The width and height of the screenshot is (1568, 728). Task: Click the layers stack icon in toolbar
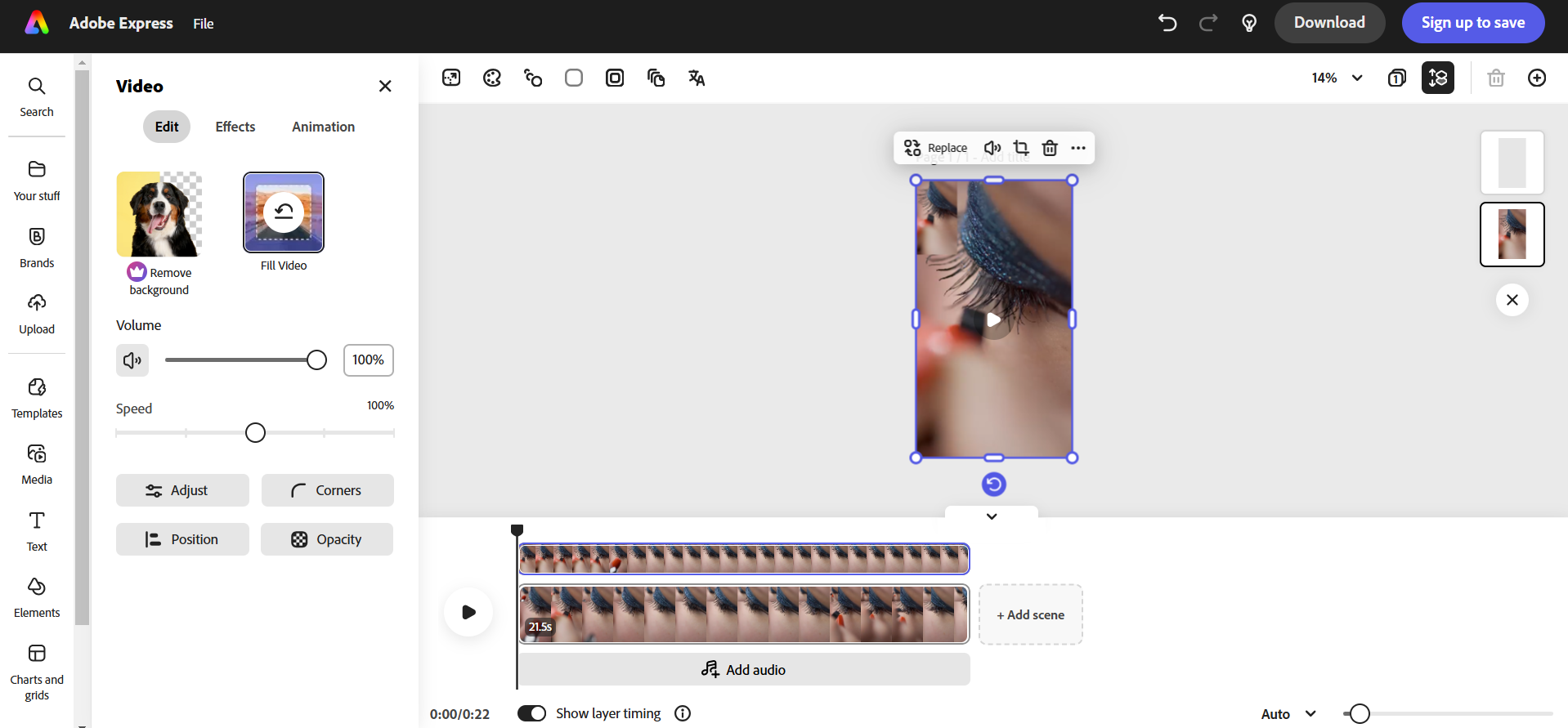pos(656,78)
